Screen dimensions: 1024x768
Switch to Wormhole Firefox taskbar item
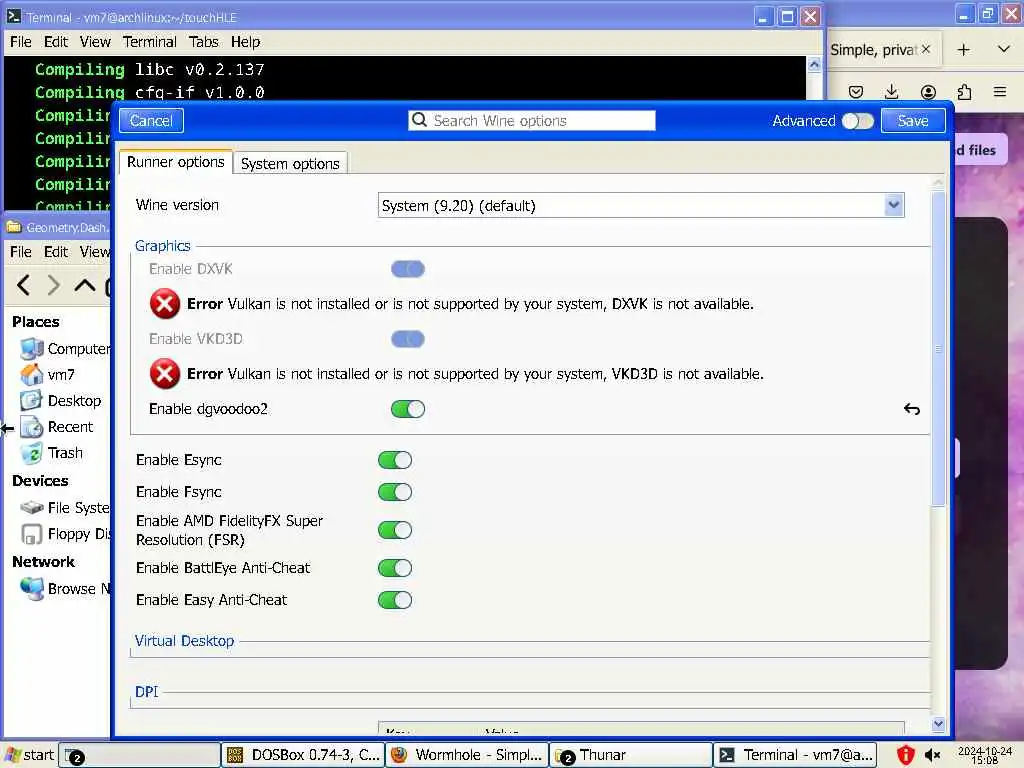467,755
